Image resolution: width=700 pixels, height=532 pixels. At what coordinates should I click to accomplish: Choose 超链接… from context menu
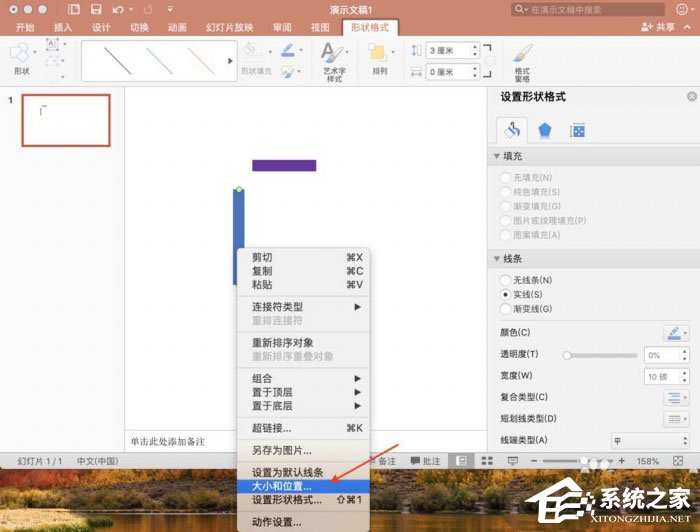tap(304, 428)
